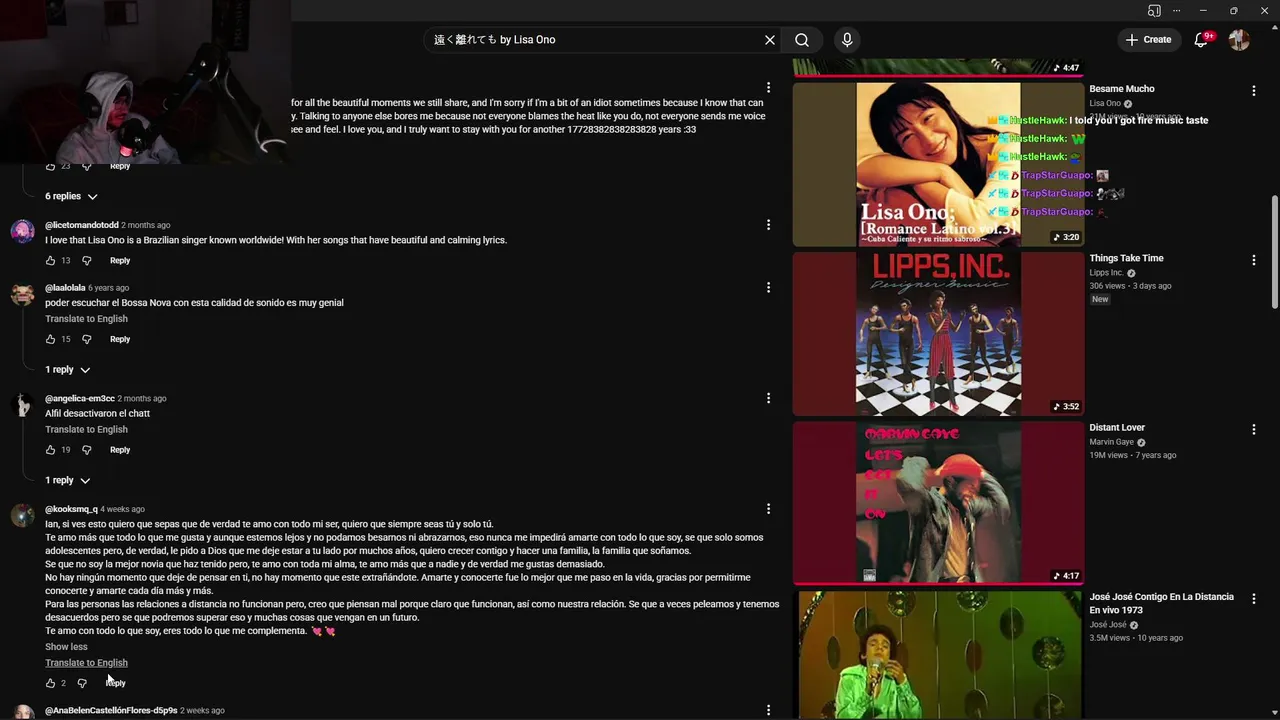Image resolution: width=1280 pixels, height=720 pixels.
Task: Open options menu for @licetomandotodd comment
Action: pyautogui.click(x=768, y=225)
